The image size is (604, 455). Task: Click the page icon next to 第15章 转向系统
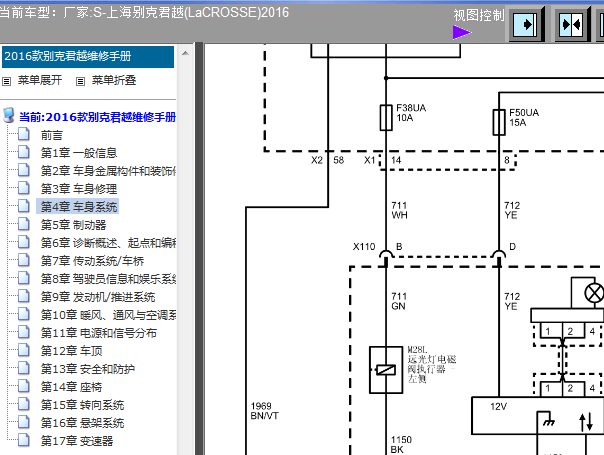tap(24, 404)
